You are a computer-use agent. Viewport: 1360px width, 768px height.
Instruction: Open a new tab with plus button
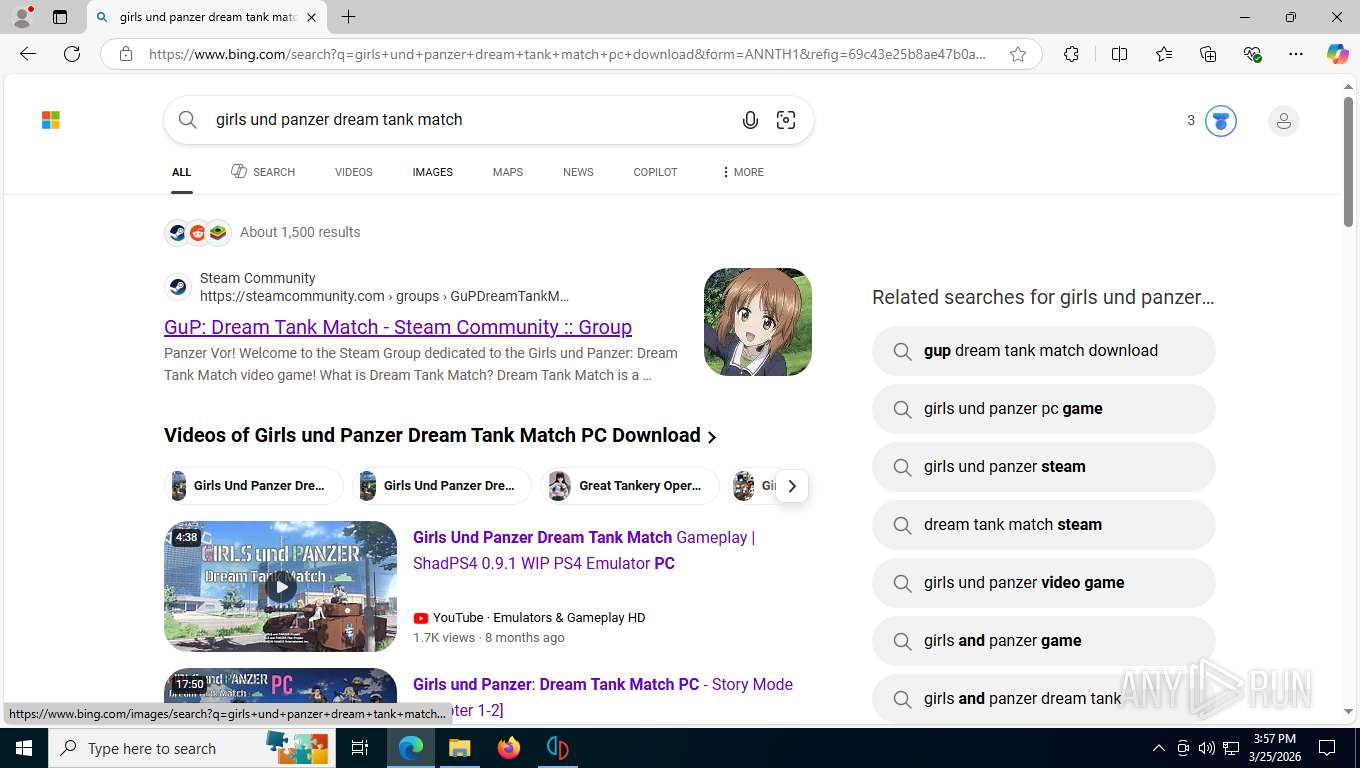(348, 17)
